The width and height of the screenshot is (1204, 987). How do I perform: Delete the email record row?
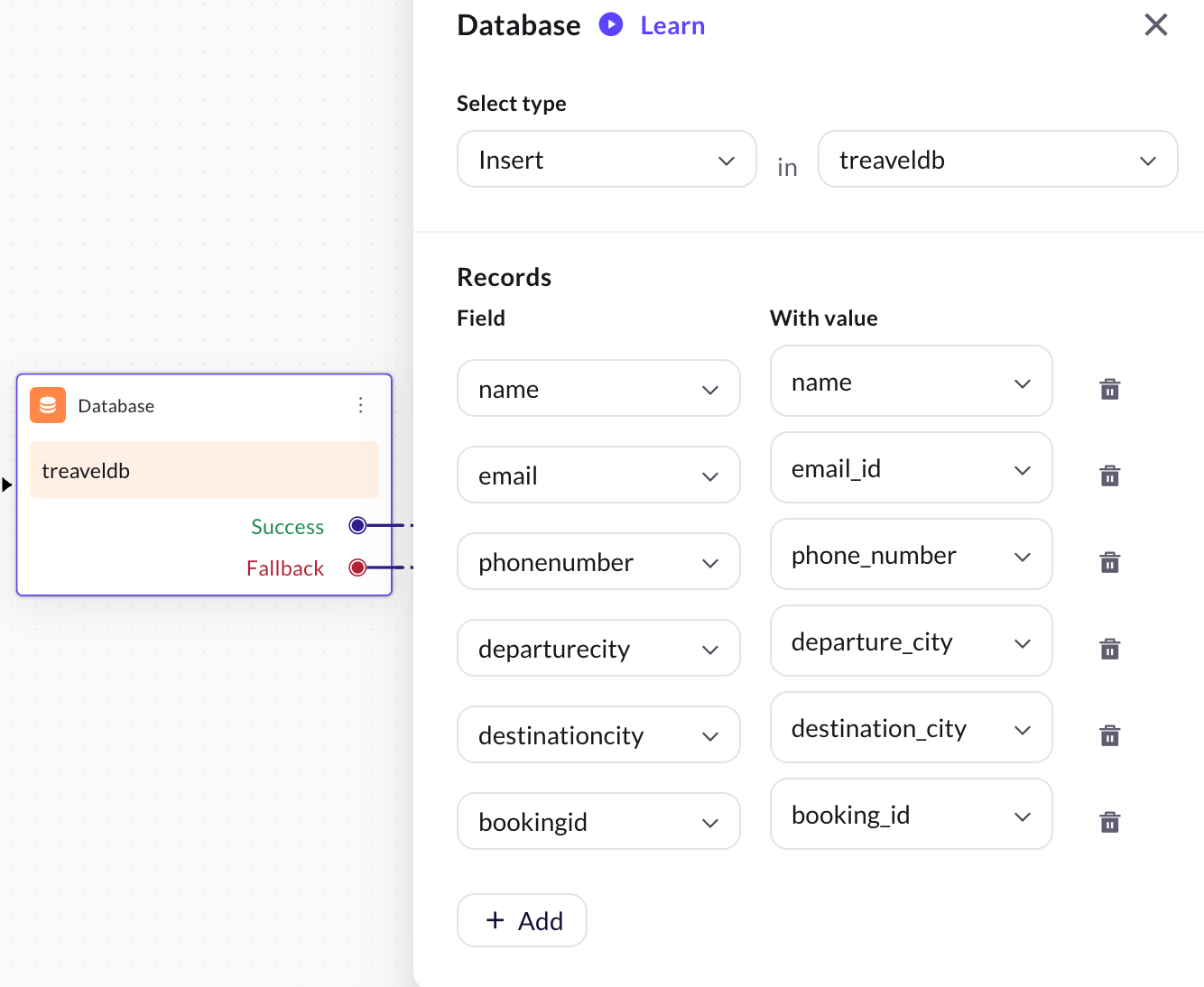tap(1109, 475)
